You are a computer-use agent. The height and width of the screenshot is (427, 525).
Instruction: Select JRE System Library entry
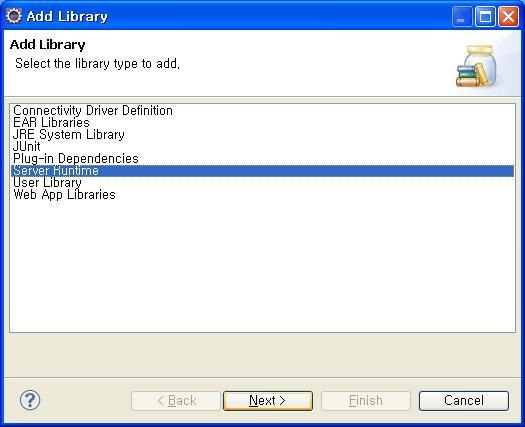pos(69,135)
